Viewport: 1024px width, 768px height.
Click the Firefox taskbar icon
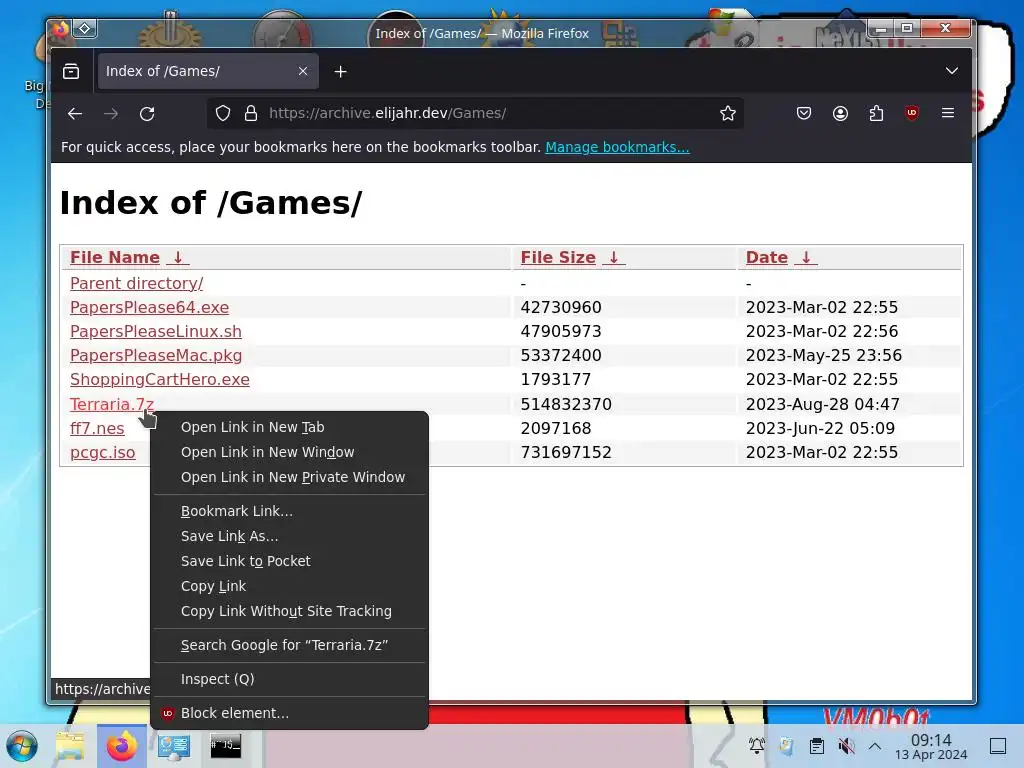pos(121,746)
